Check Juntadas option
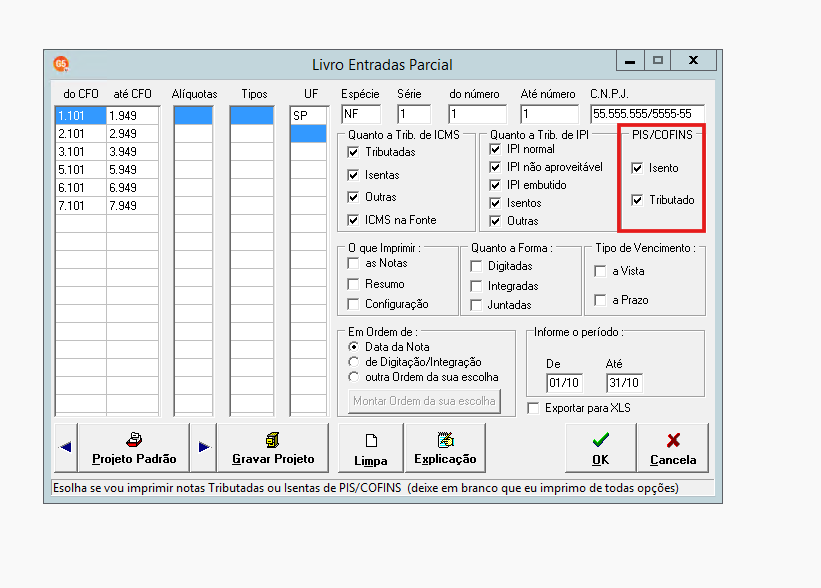This screenshot has height=588, width=821. point(476,305)
